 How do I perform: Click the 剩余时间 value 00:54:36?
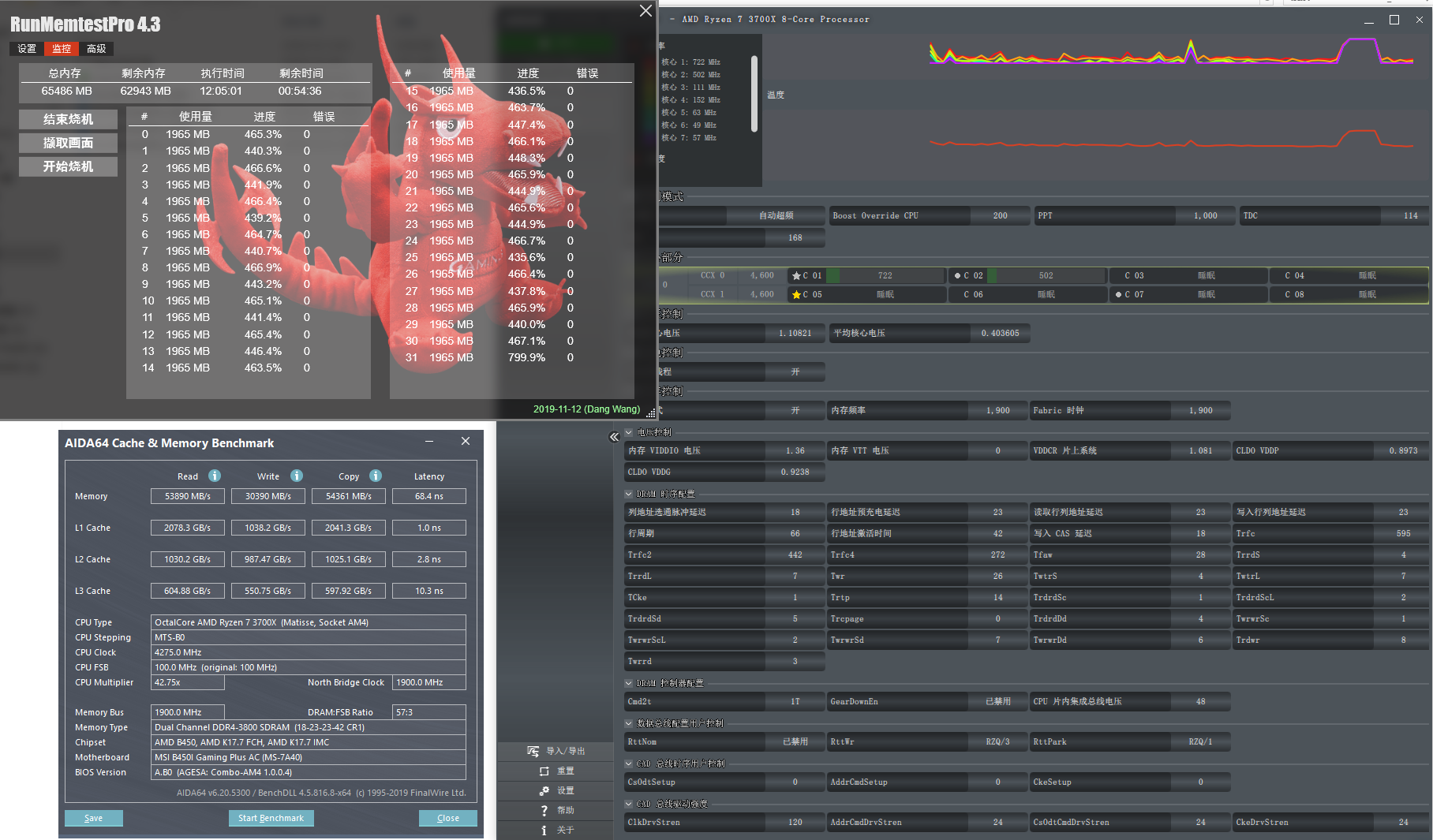tap(300, 91)
